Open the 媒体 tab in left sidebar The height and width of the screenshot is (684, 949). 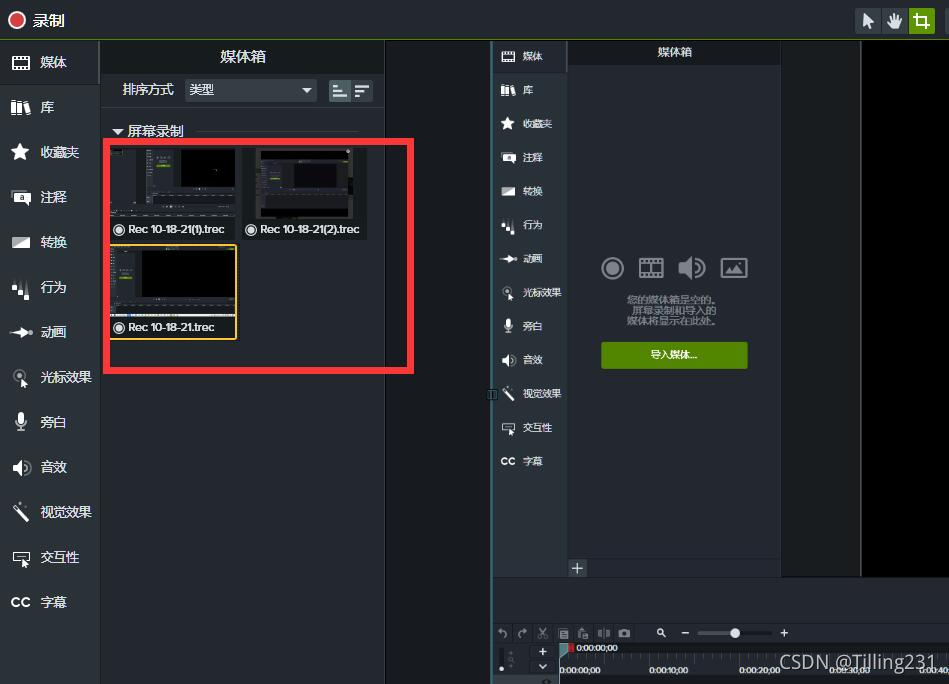click(49, 62)
